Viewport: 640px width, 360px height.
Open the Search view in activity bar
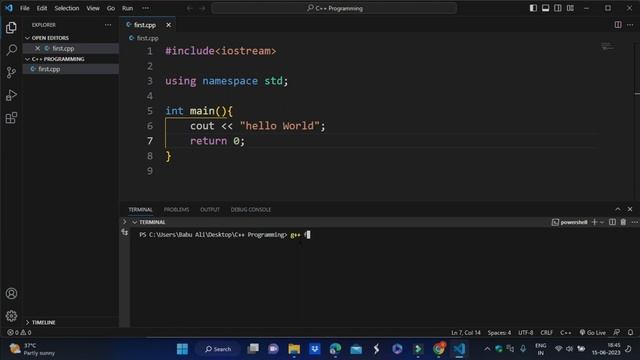click(x=11, y=50)
